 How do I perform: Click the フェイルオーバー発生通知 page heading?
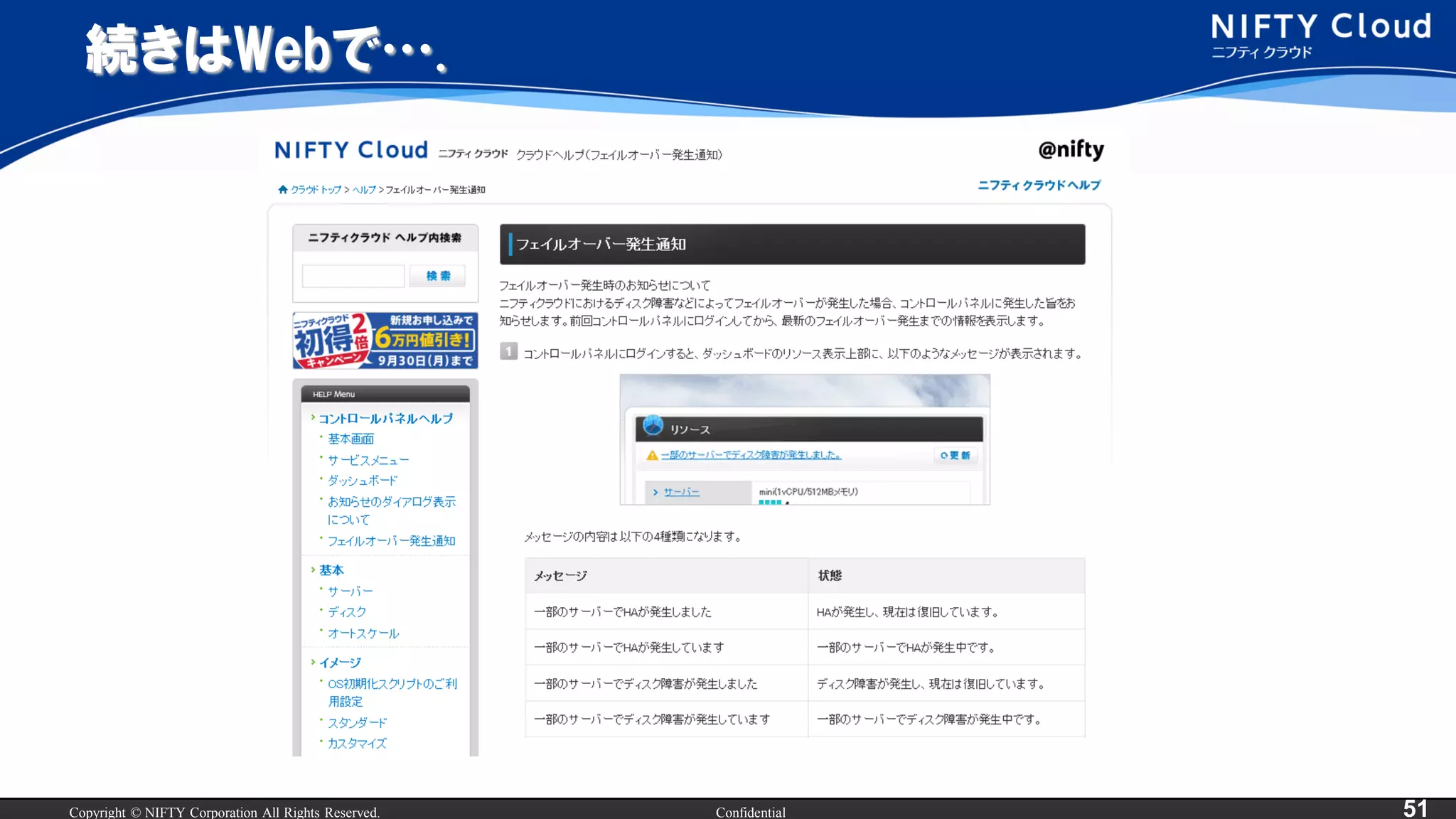coord(792,245)
